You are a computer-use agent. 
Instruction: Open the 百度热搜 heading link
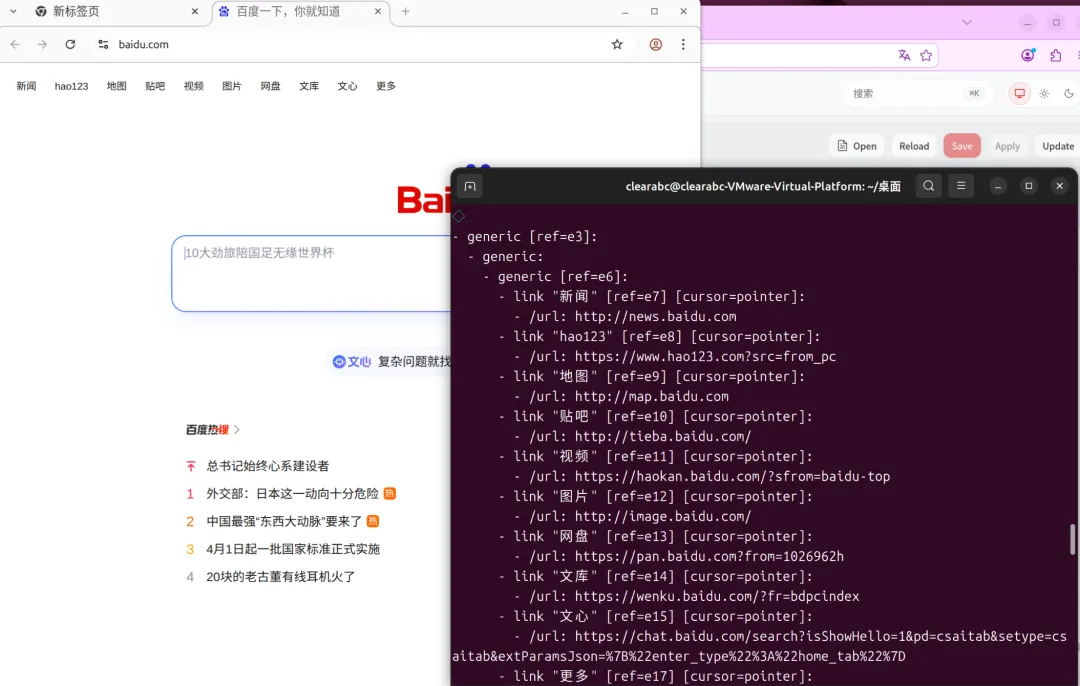213,430
